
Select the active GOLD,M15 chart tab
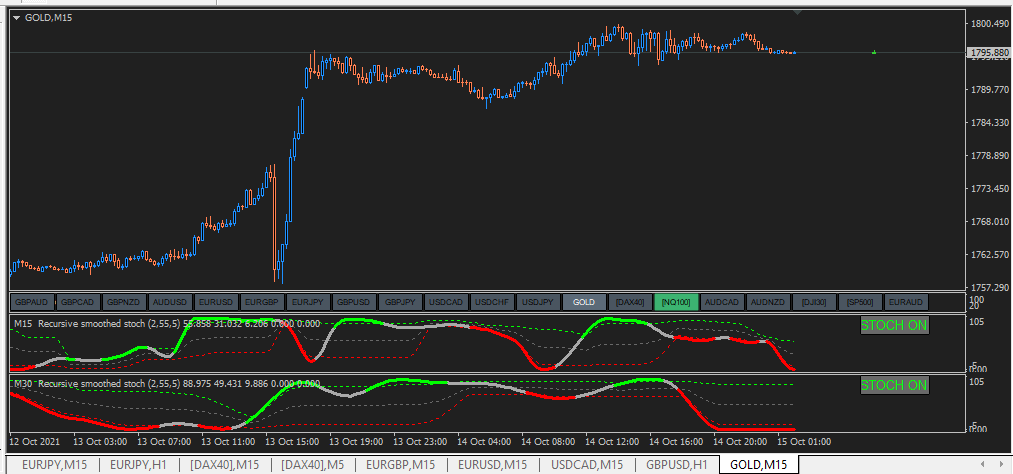(x=758, y=464)
